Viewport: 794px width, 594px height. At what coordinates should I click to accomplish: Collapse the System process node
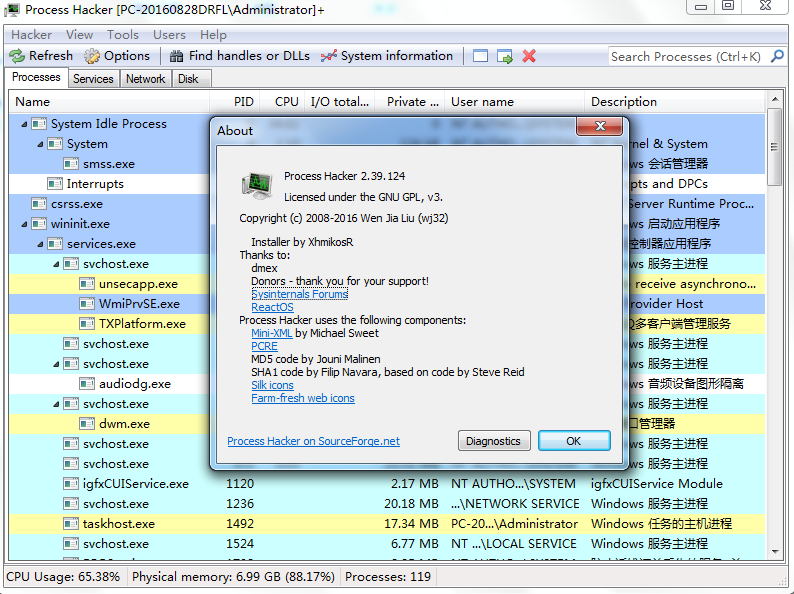(40, 144)
